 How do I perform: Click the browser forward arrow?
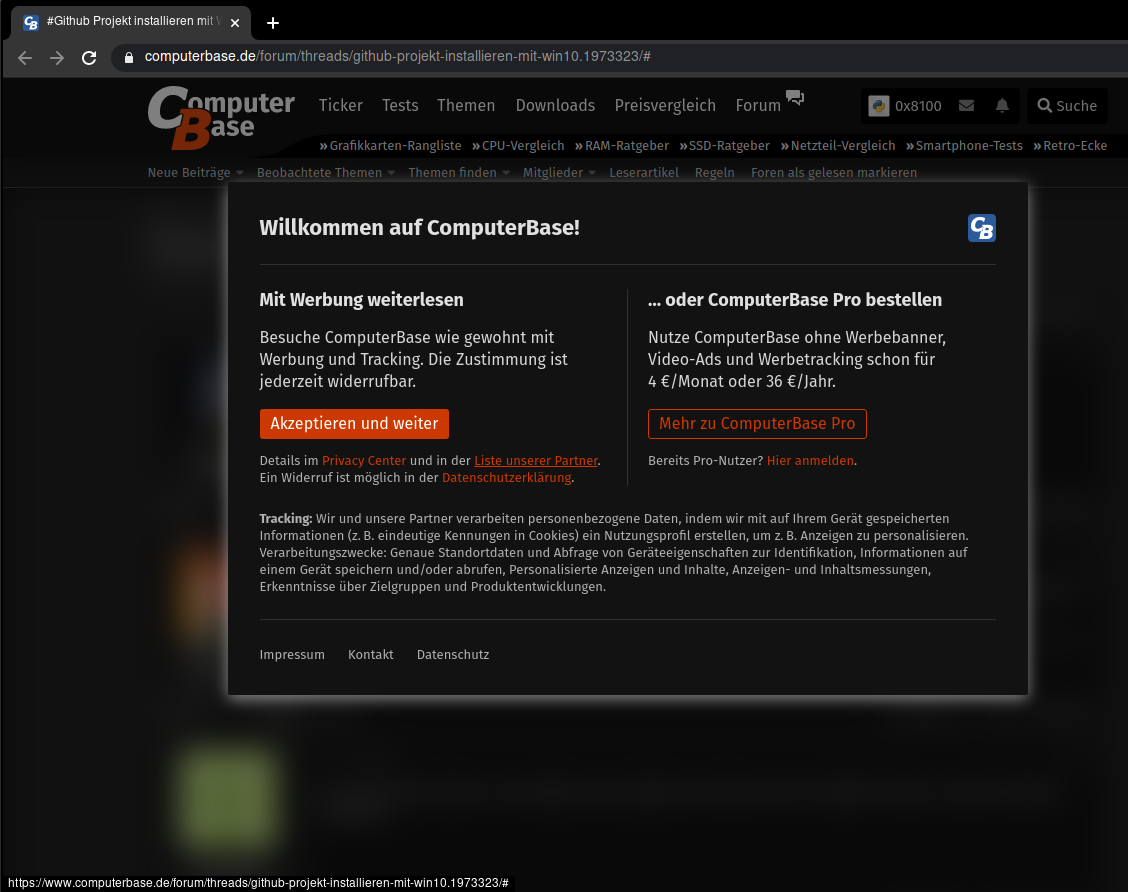coord(57,58)
